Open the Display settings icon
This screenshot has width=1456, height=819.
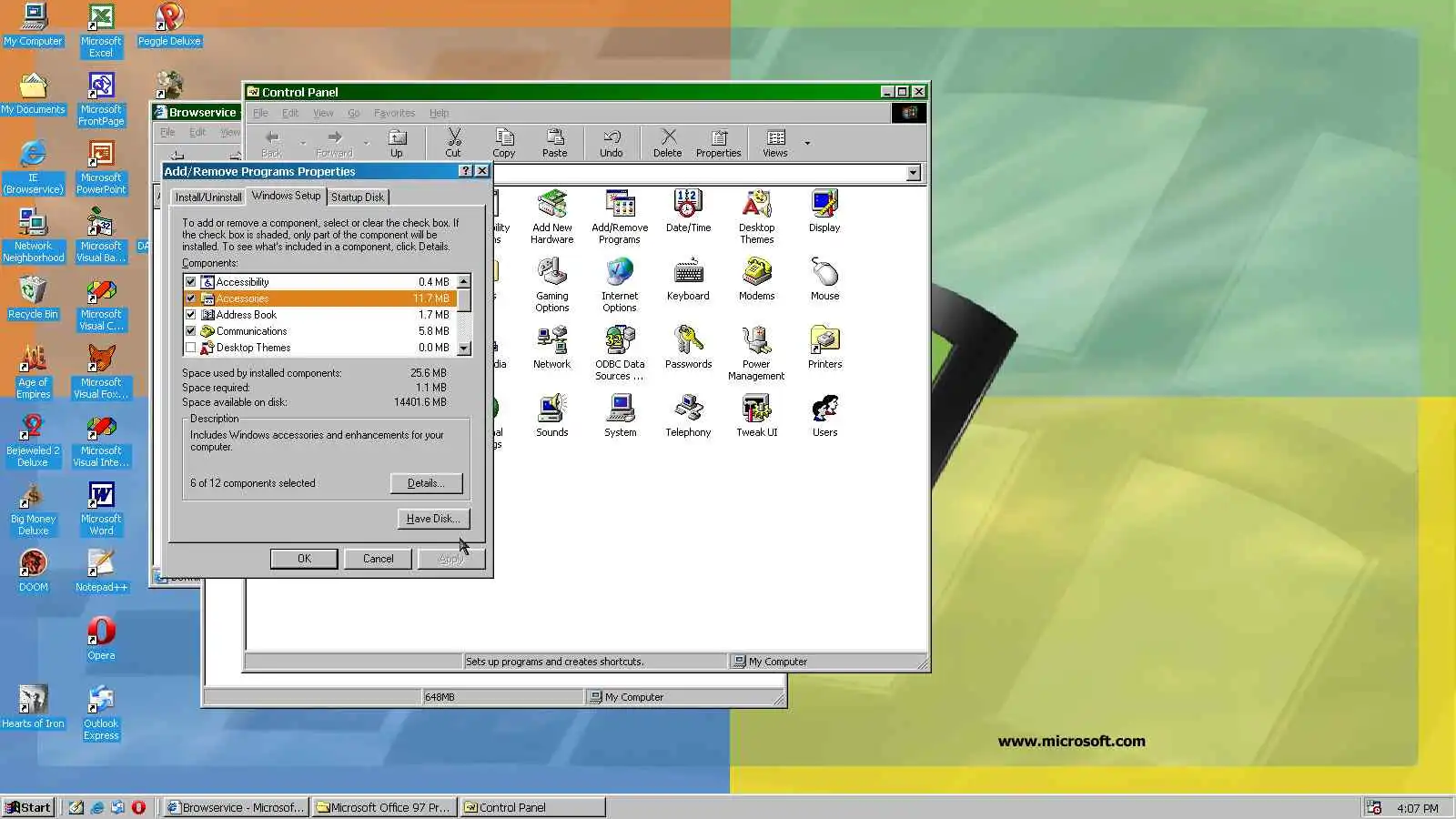(x=824, y=211)
